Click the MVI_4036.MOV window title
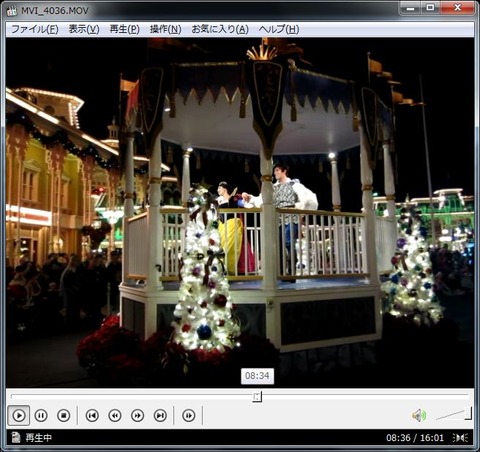Viewport: 480px width, 452px height. (x=55, y=11)
